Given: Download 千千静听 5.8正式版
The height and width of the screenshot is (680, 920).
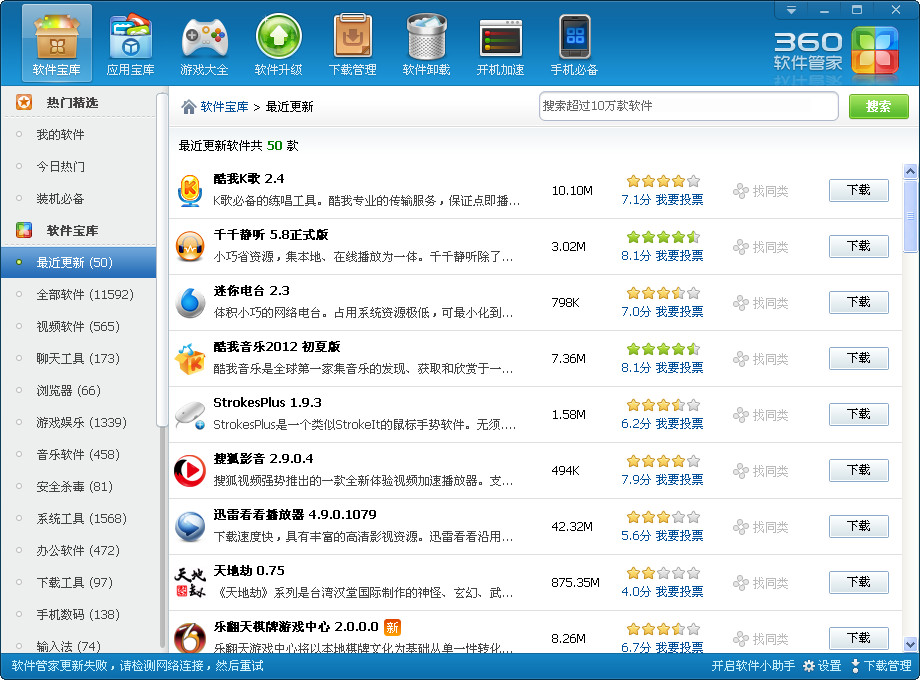Looking at the screenshot, I should click(858, 246).
